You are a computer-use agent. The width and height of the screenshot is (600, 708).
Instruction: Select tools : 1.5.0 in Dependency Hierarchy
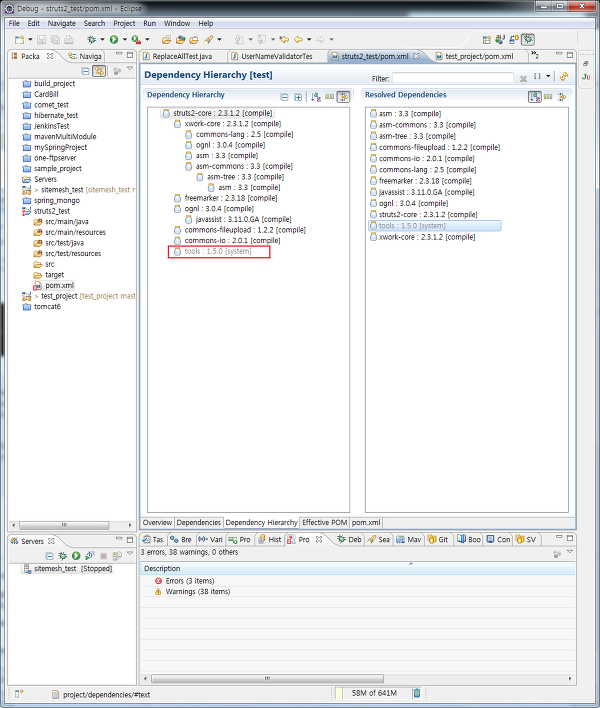(x=218, y=252)
